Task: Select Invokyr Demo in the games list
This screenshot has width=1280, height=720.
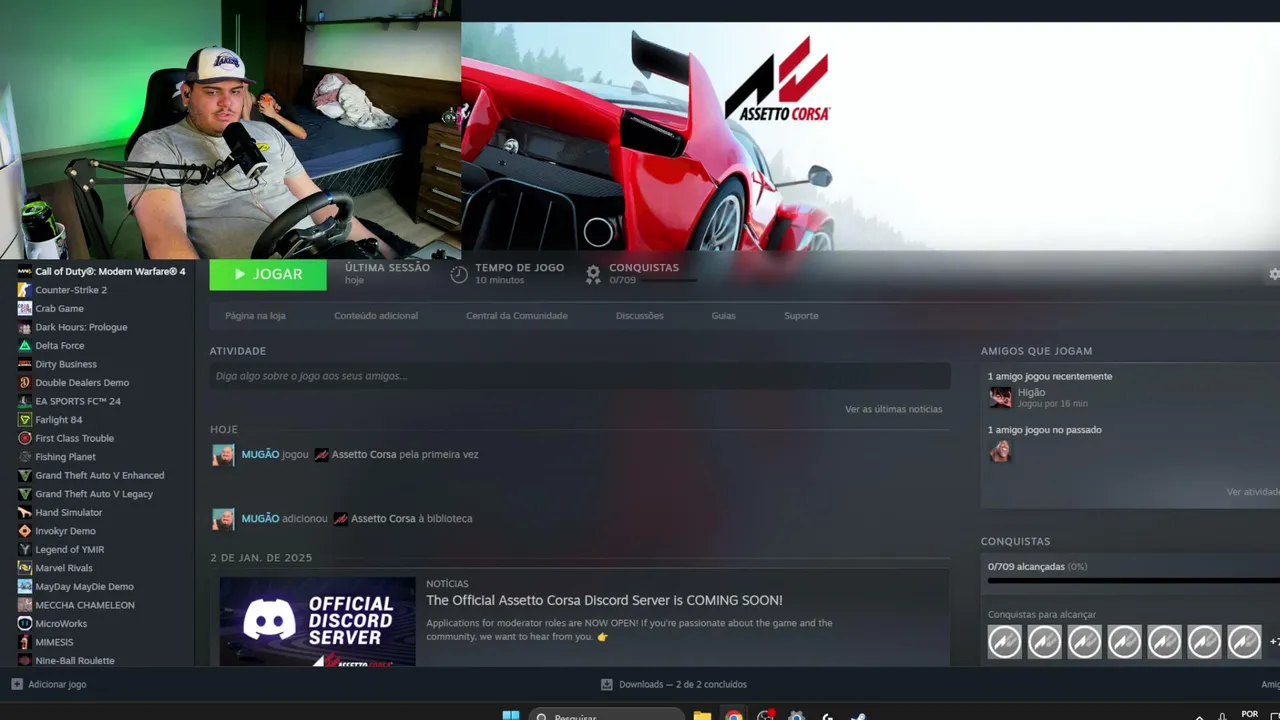Action: click(65, 531)
